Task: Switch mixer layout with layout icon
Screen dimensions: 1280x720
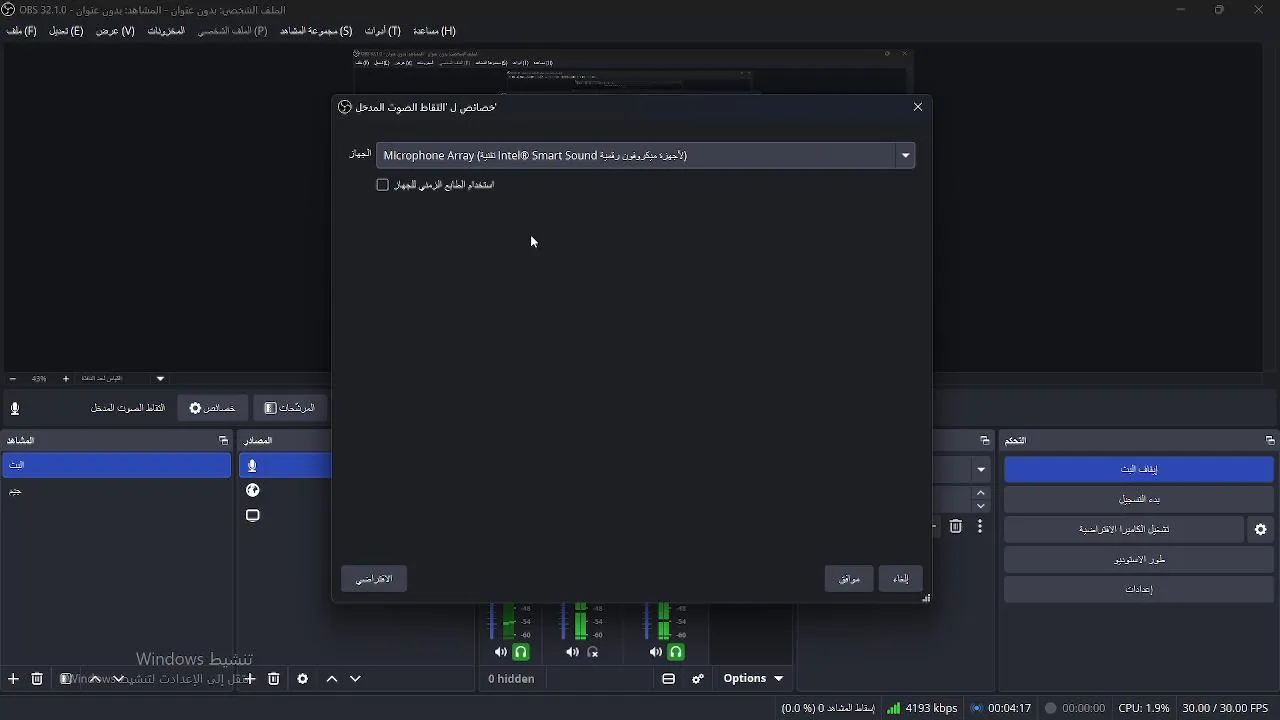Action: (669, 679)
